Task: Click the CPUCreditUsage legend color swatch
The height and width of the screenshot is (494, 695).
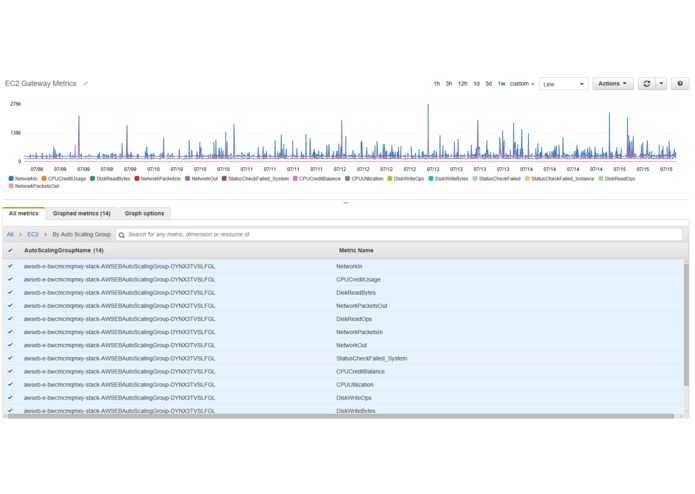Action: point(44,179)
